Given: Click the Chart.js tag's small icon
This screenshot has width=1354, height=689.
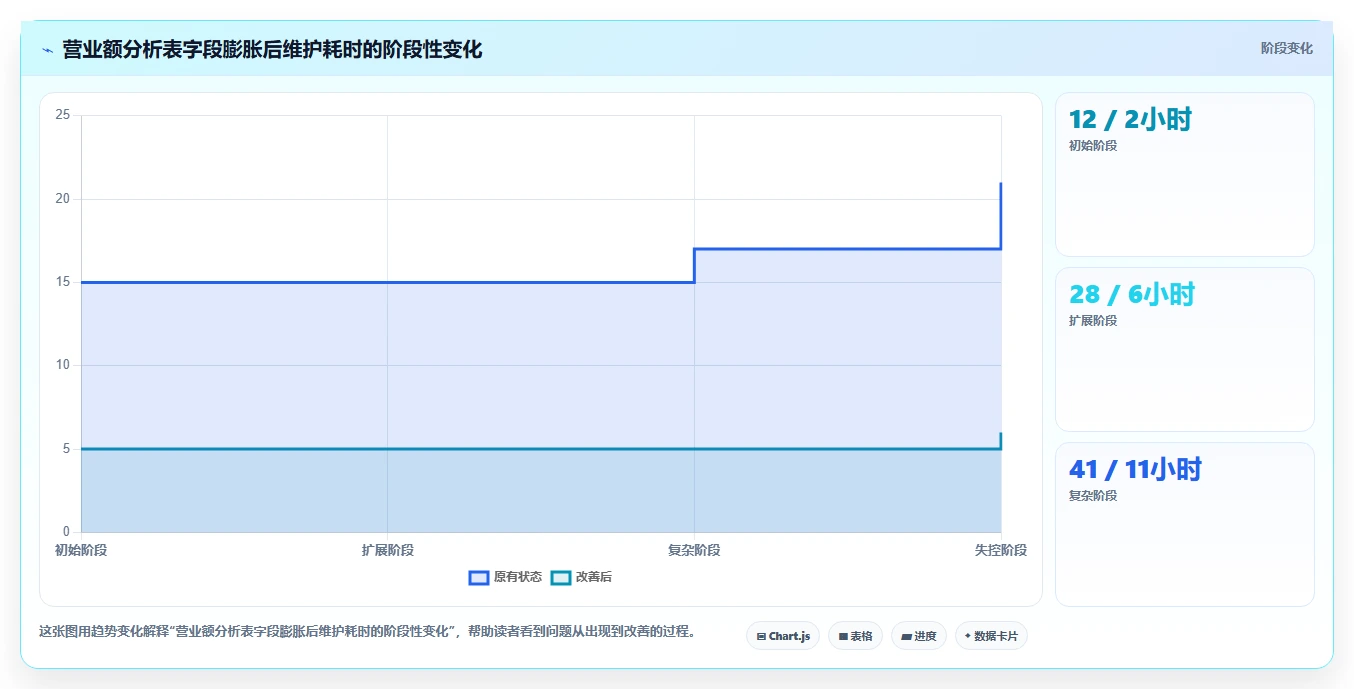Looking at the screenshot, I should tap(761, 636).
